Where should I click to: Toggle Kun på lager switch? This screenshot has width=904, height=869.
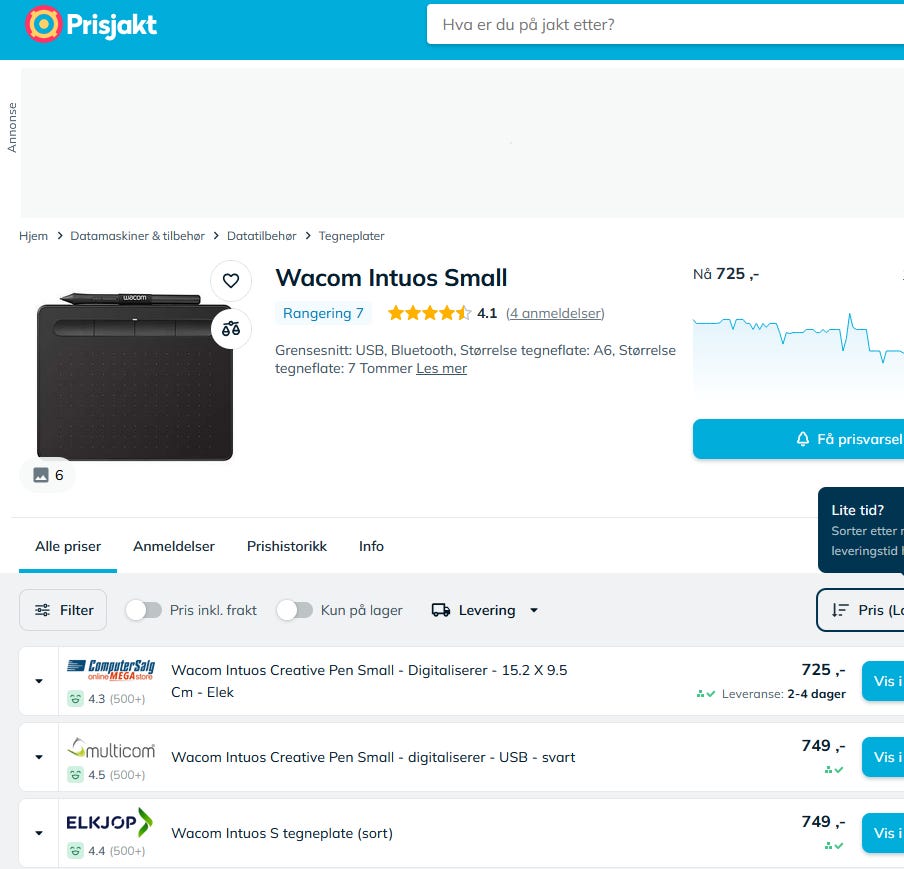click(x=295, y=610)
